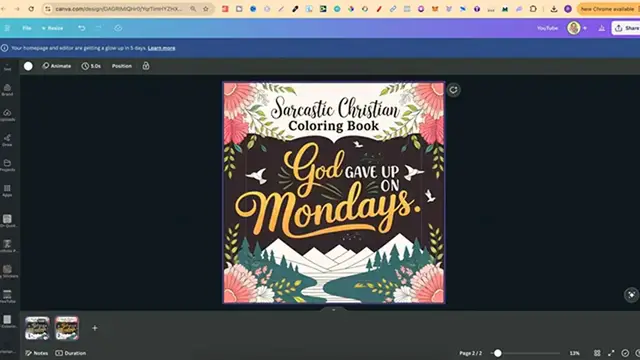Click the Page 2 / 2 indicator
The height and width of the screenshot is (360, 640).
click(x=471, y=353)
